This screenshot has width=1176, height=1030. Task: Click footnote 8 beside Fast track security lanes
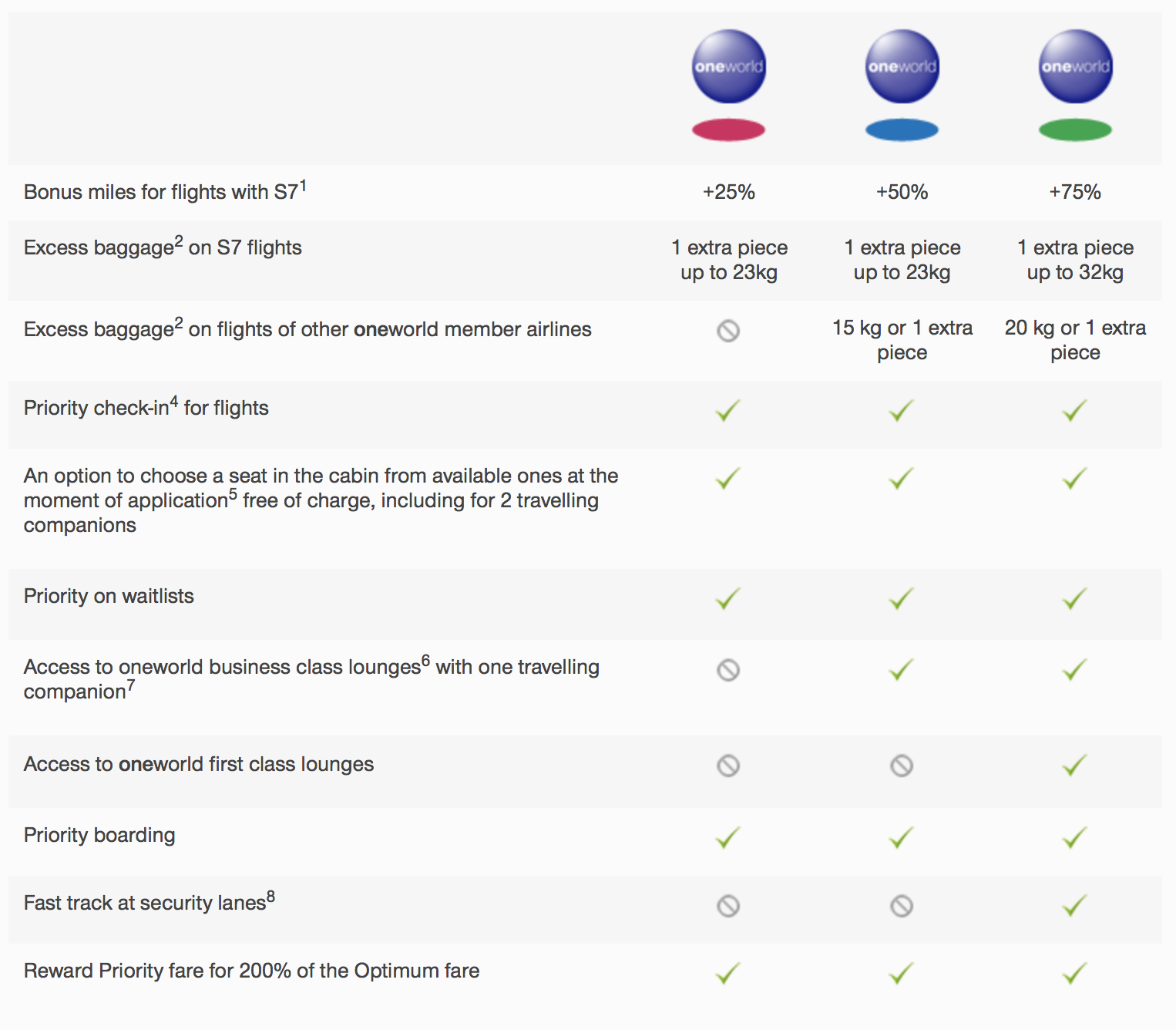[x=270, y=897]
